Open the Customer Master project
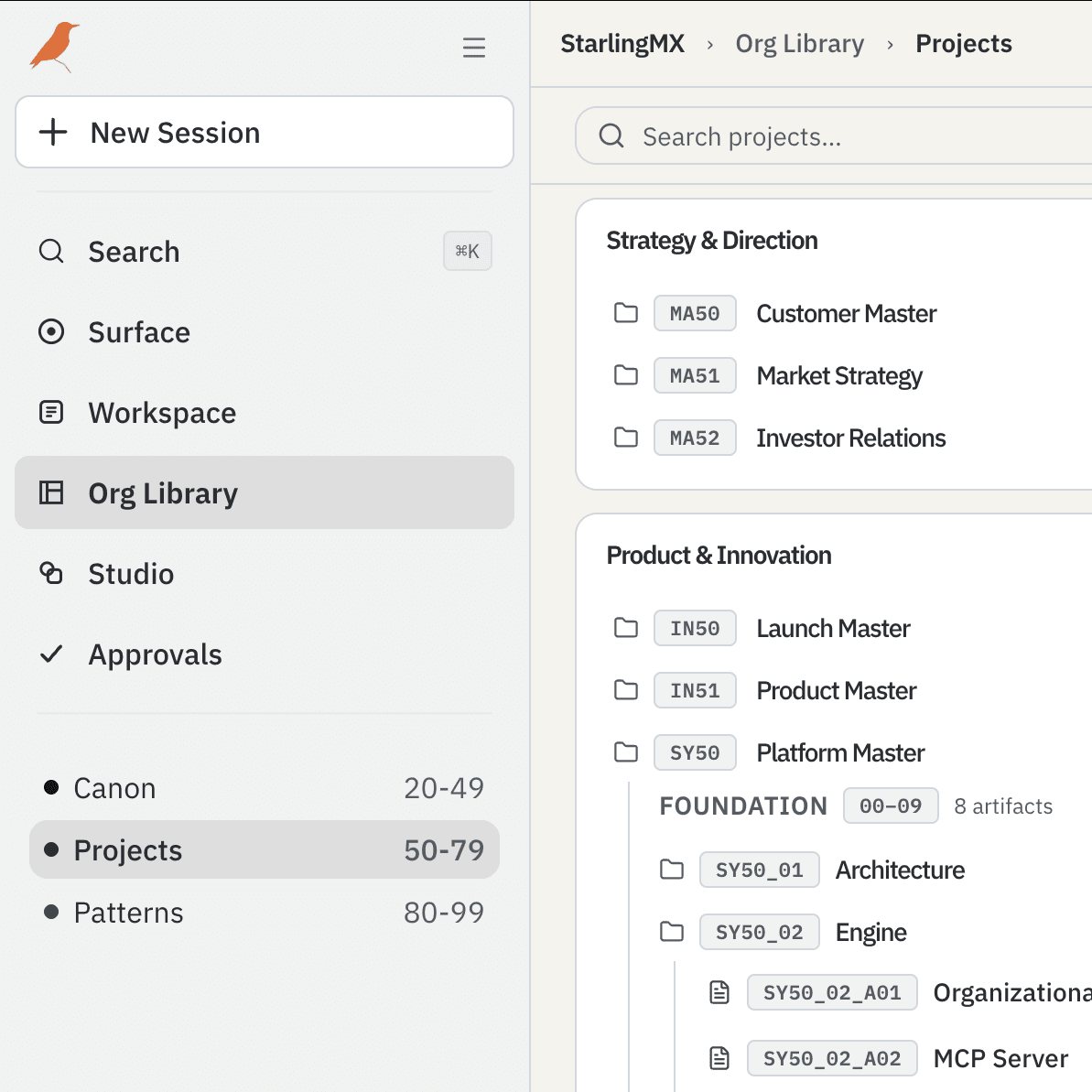Screen dimensions: 1092x1092 pos(846,313)
